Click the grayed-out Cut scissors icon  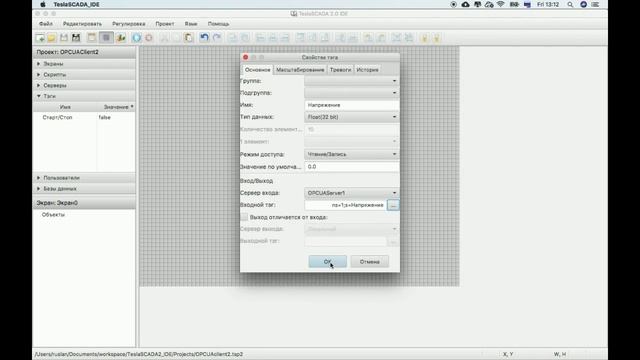164,38
